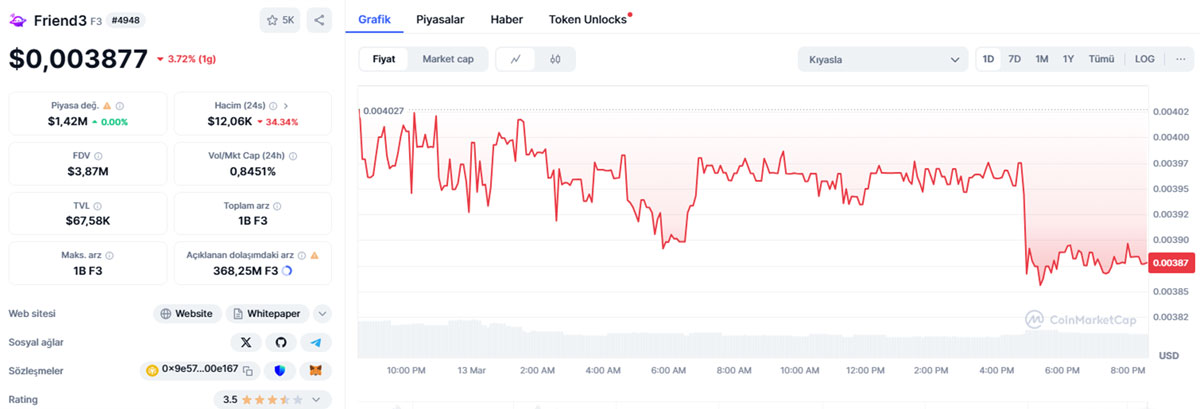Viewport: 1200px width, 409px height.
Task: Show info icon beside TVL
Action: pos(97,205)
